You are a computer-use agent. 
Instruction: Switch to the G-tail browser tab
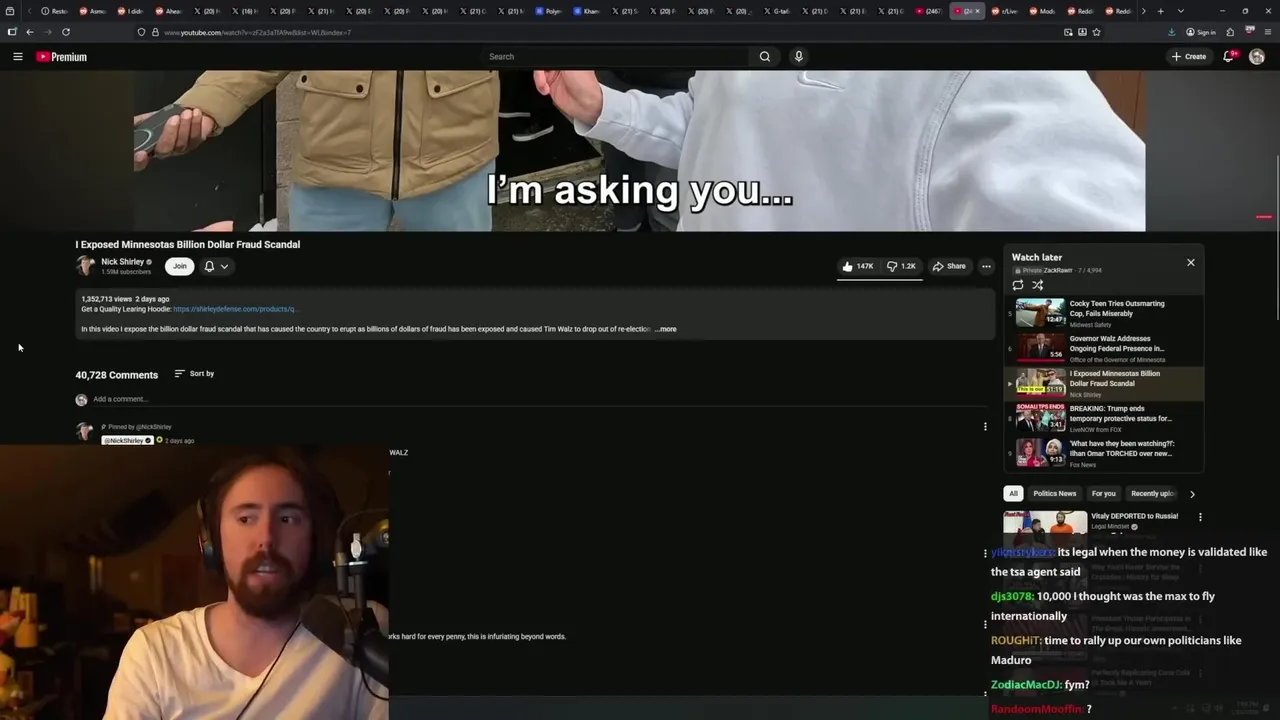coord(777,11)
